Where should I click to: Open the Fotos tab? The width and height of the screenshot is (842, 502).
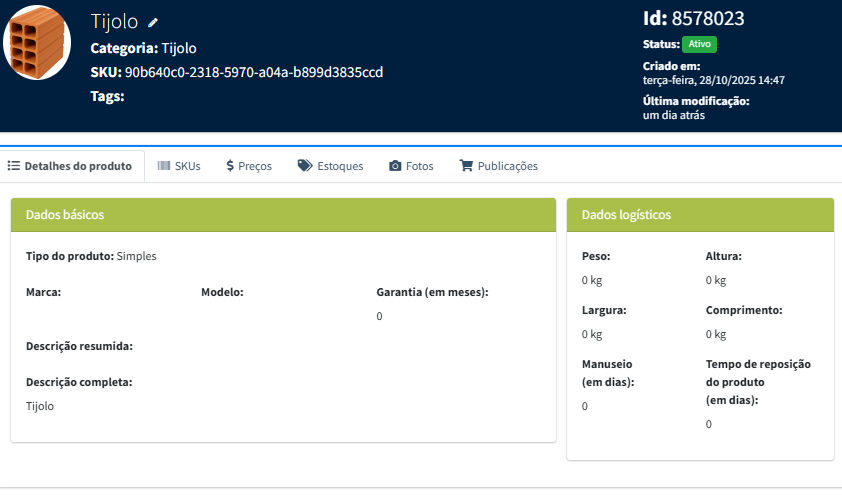[411, 166]
